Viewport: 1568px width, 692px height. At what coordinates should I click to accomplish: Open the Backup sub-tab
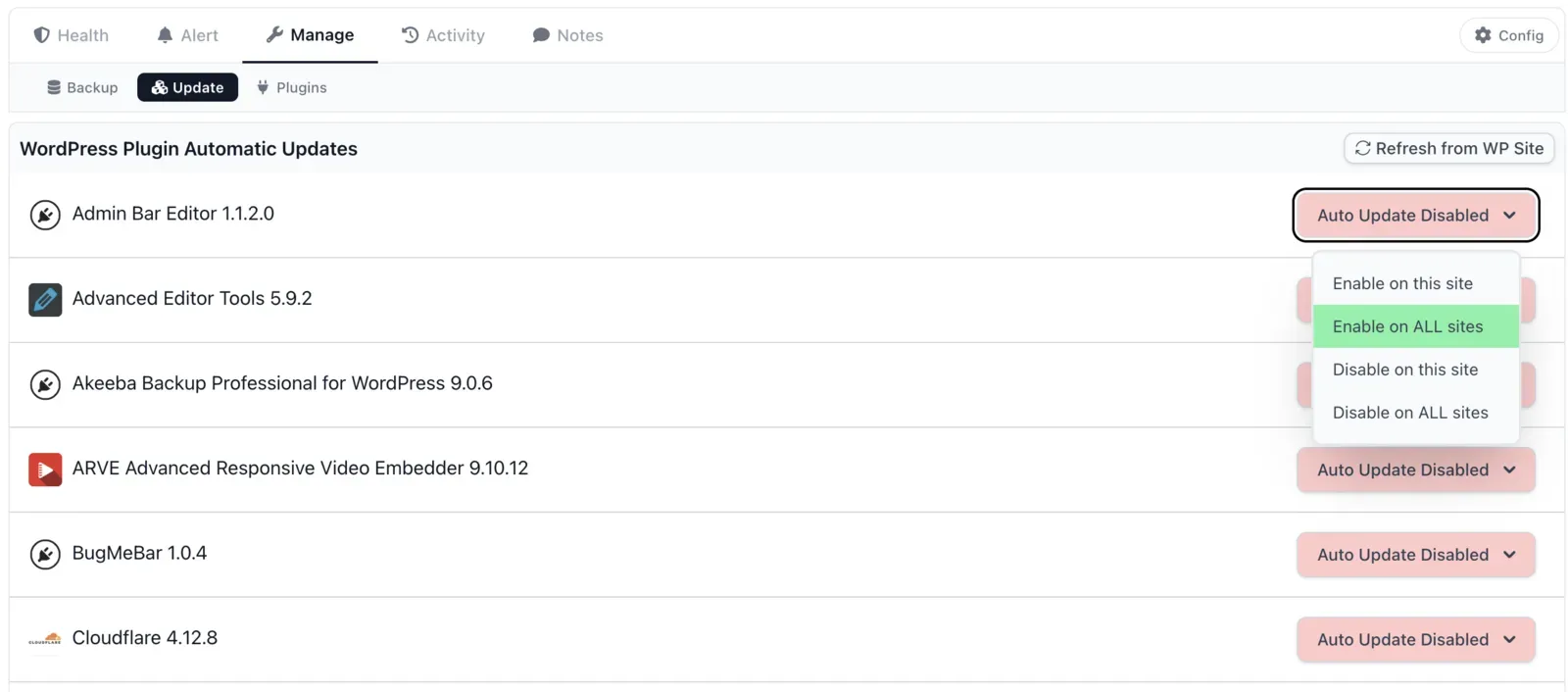point(82,87)
